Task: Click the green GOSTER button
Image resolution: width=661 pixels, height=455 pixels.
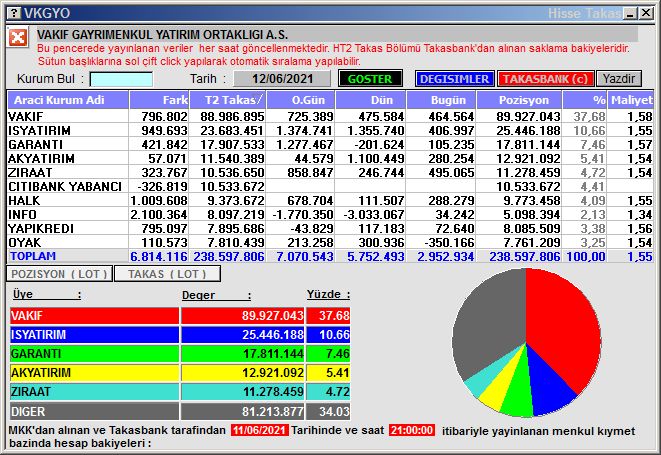Action: pyautogui.click(x=370, y=79)
